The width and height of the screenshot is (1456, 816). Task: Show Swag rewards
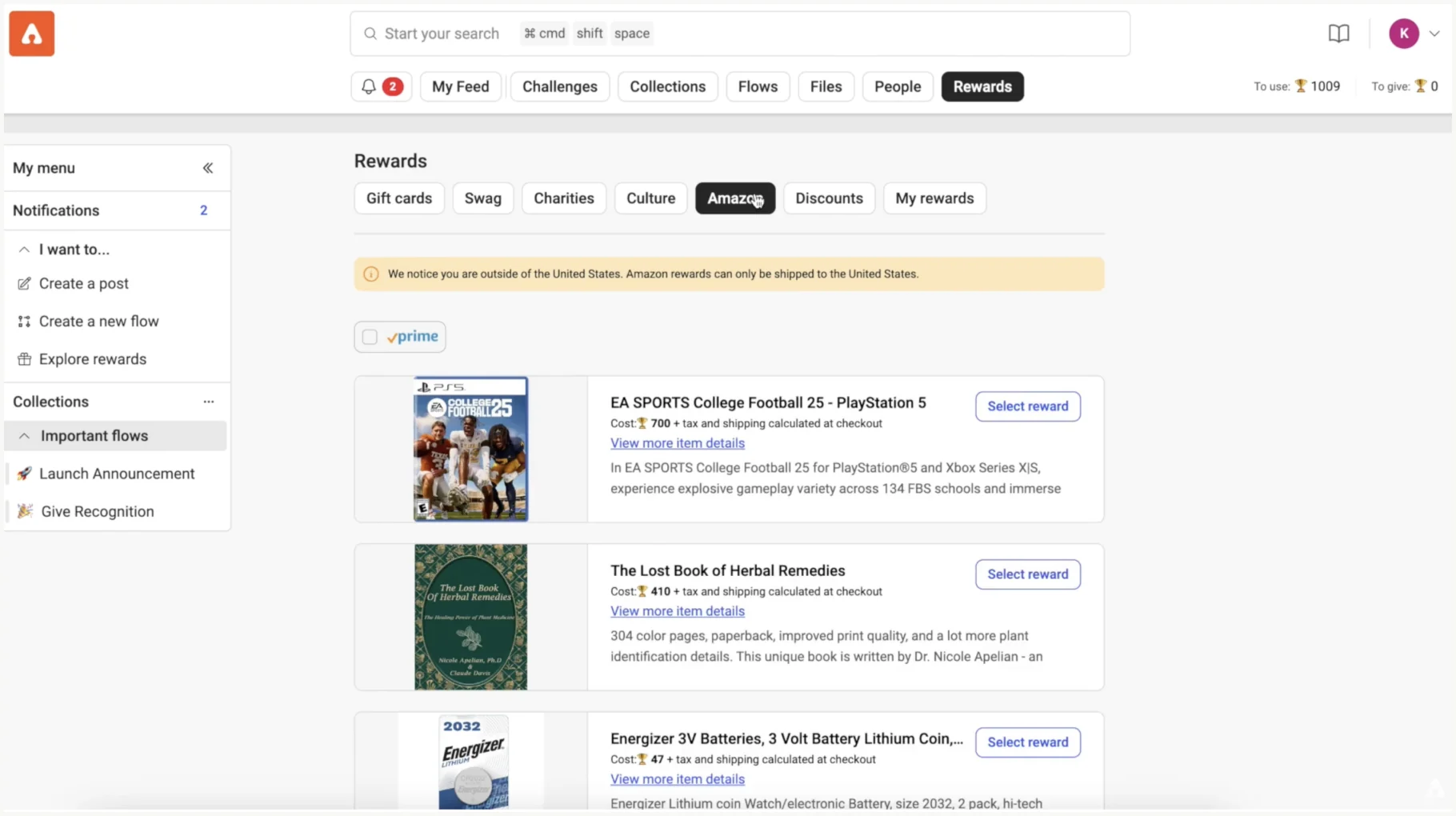tap(483, 198)
